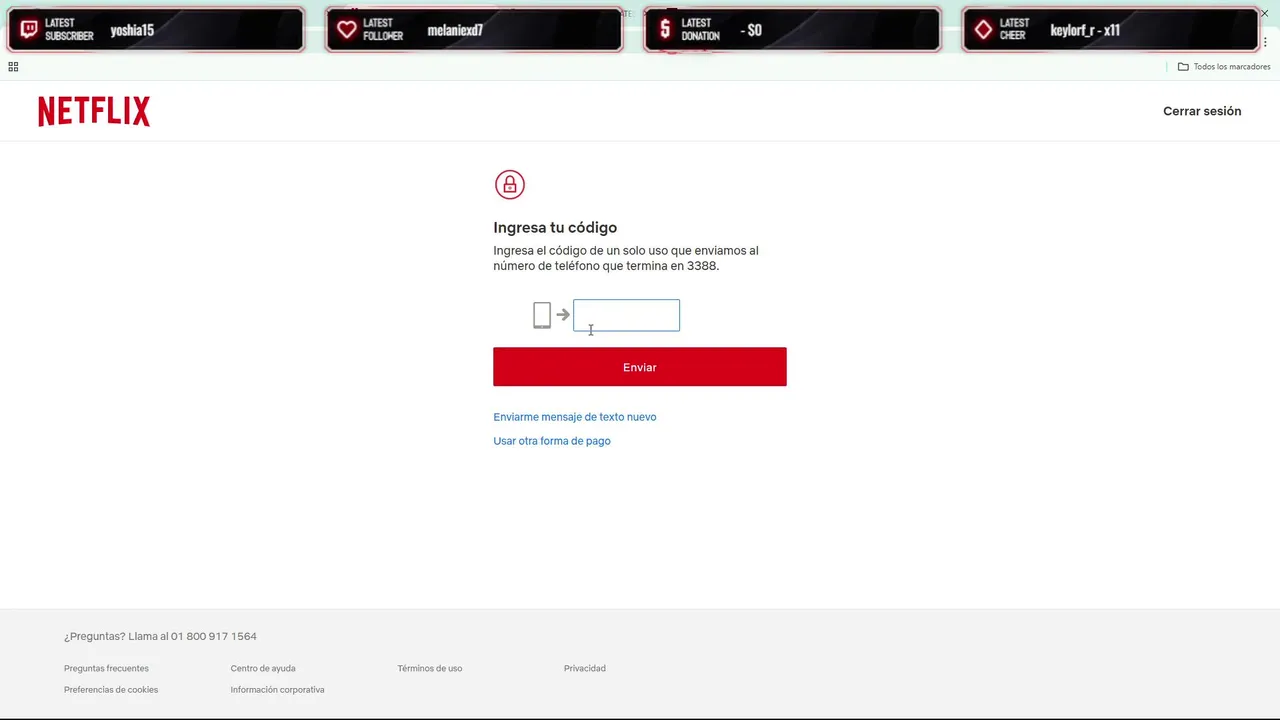Open the Todos los marcadores folder
Viewport: 1280px width, 720px height.
pos(1224,67)
